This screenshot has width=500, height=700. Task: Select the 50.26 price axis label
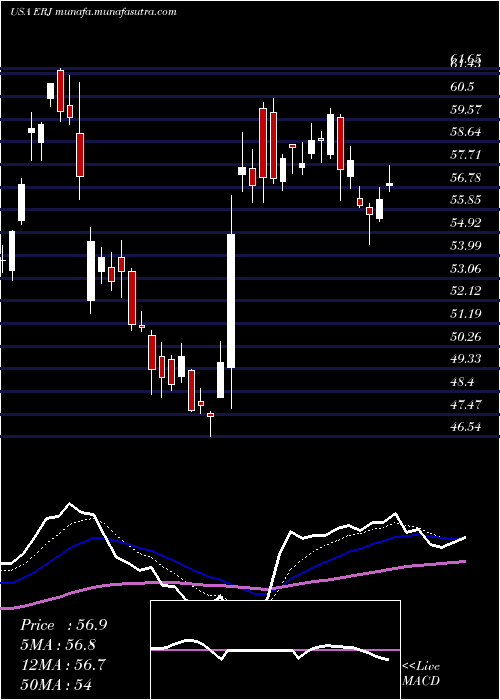click(x=466, y=336)
